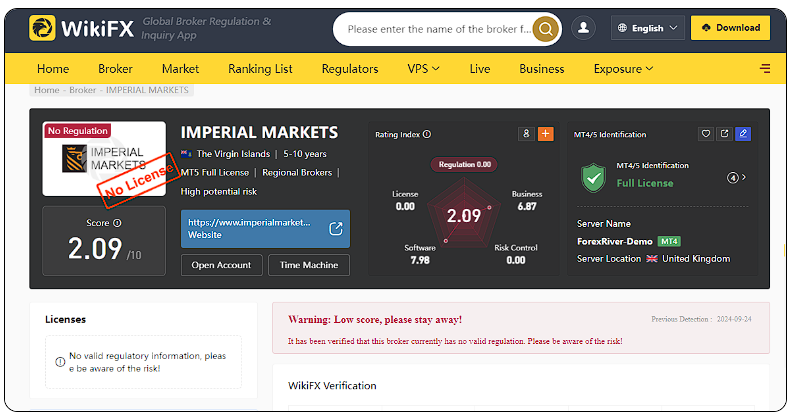Click the Score info icon
The width and height of the screenshot is (794, 419).
(117, 223)
